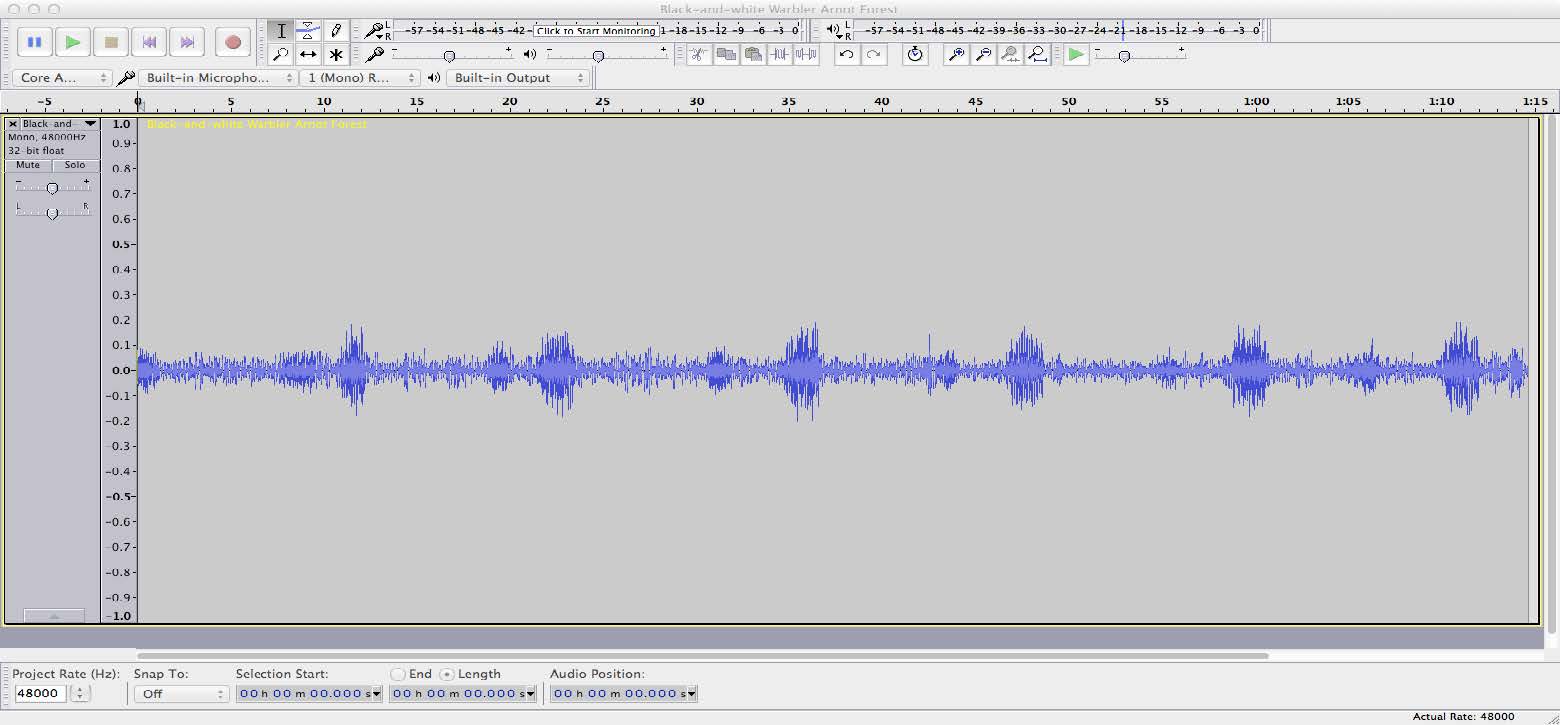This screenshot has height=725, width=1560.
Task: Select the Length radio button
Action: [447, 674]
